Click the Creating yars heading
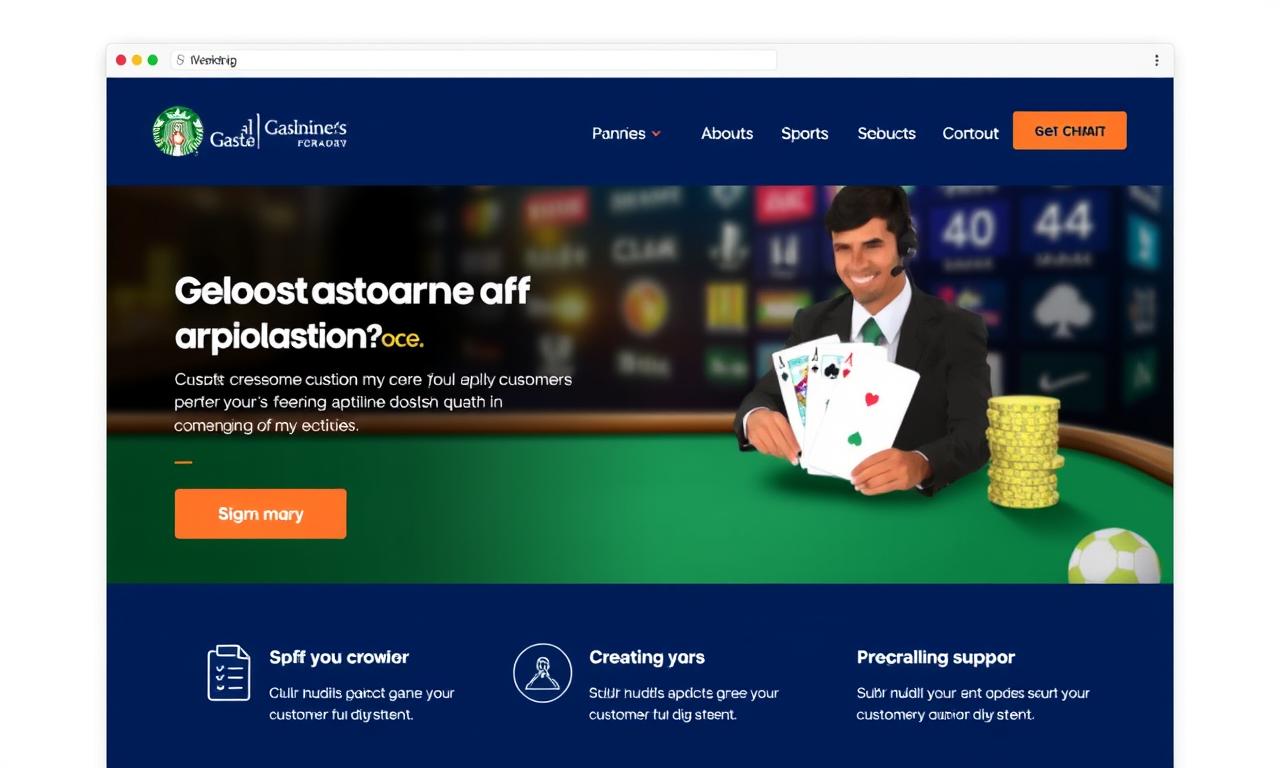 [x=647, y=657]
